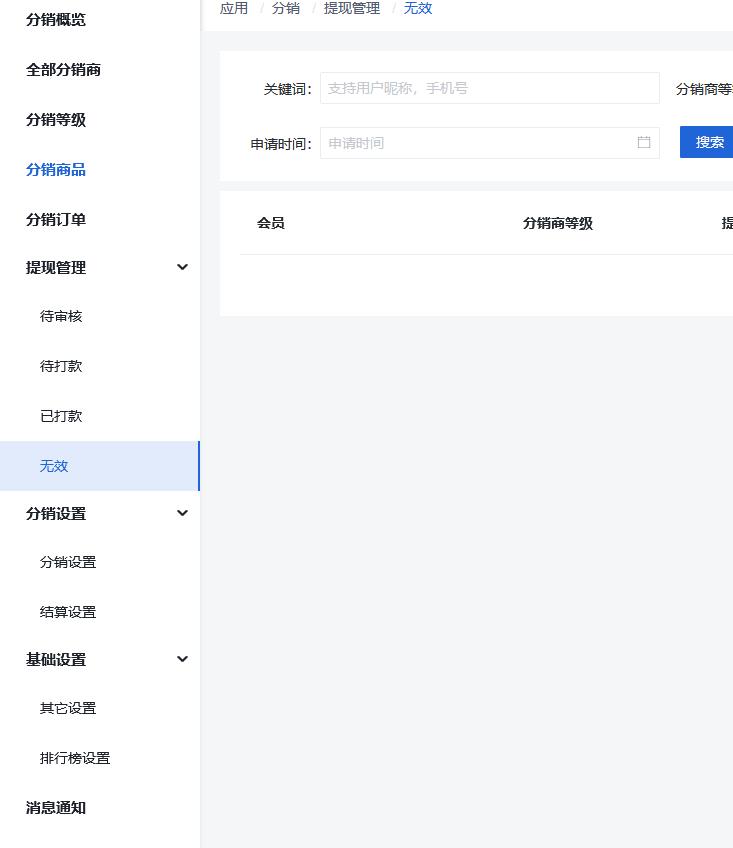This screenshot has width=733, height=848.
Task: Open the 分销概览 menu item
Action: pyautogui.click(x=56, y=20)
